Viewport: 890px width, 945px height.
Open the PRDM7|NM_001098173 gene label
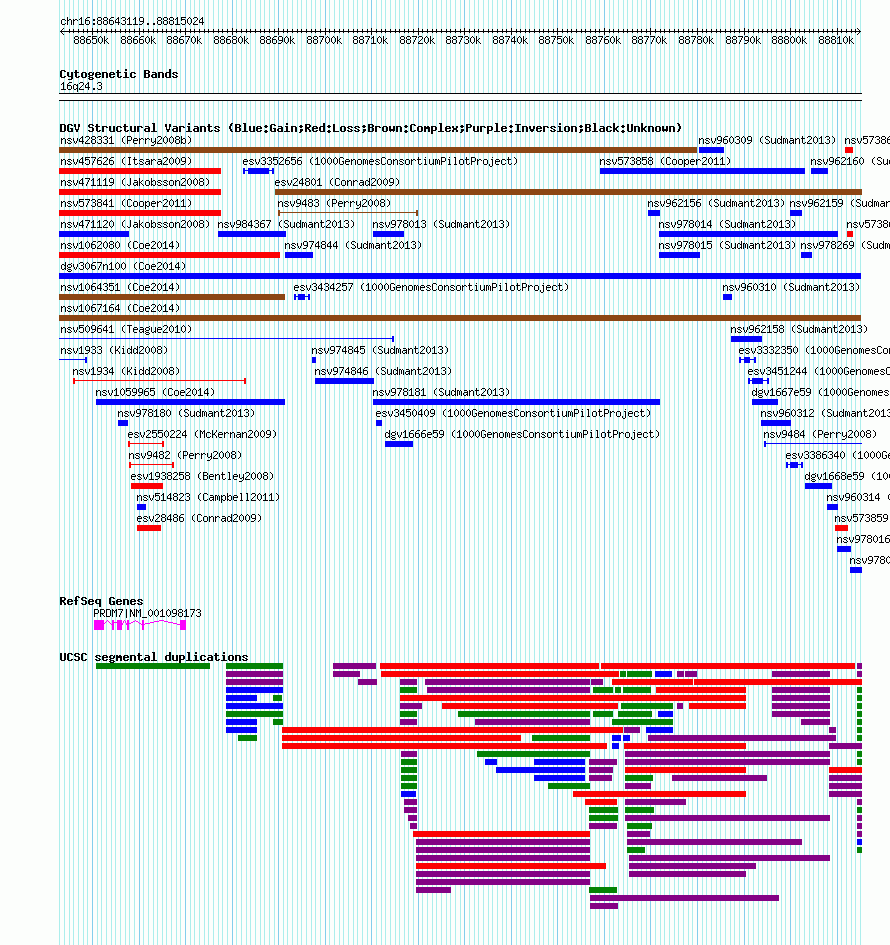148,614
